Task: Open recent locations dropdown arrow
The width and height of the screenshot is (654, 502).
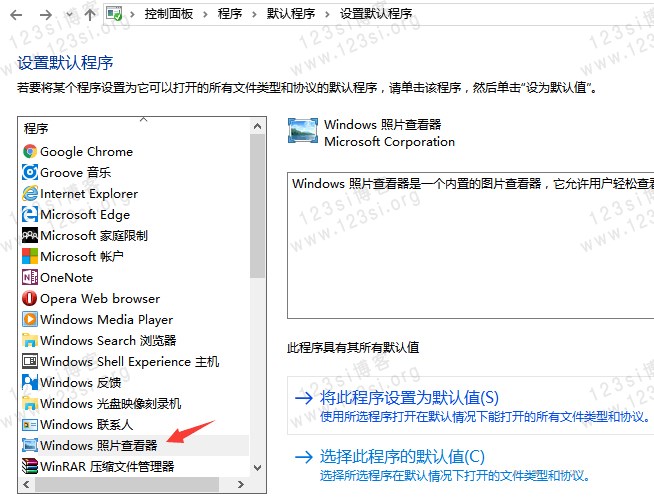Action: pos(70,15)
